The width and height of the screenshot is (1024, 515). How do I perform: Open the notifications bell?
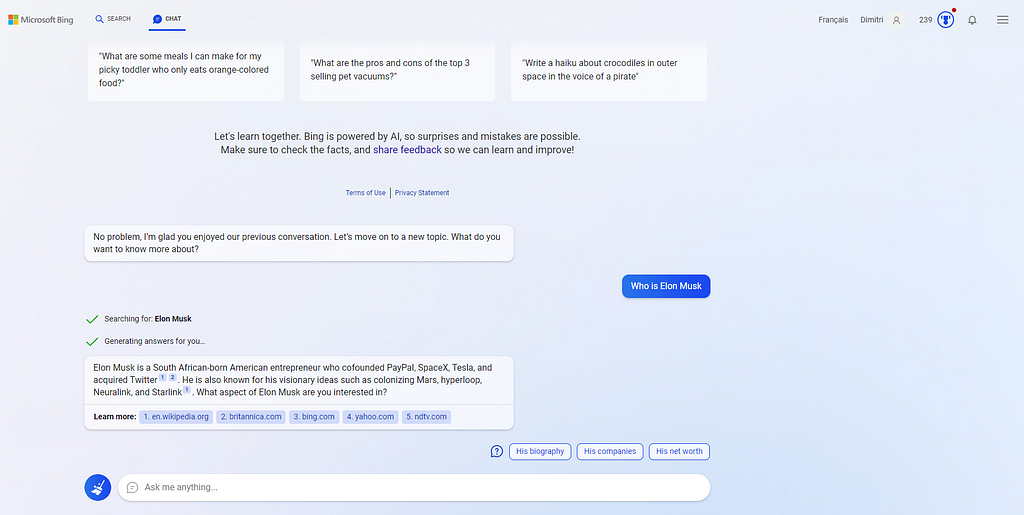[x=972, y=20]
